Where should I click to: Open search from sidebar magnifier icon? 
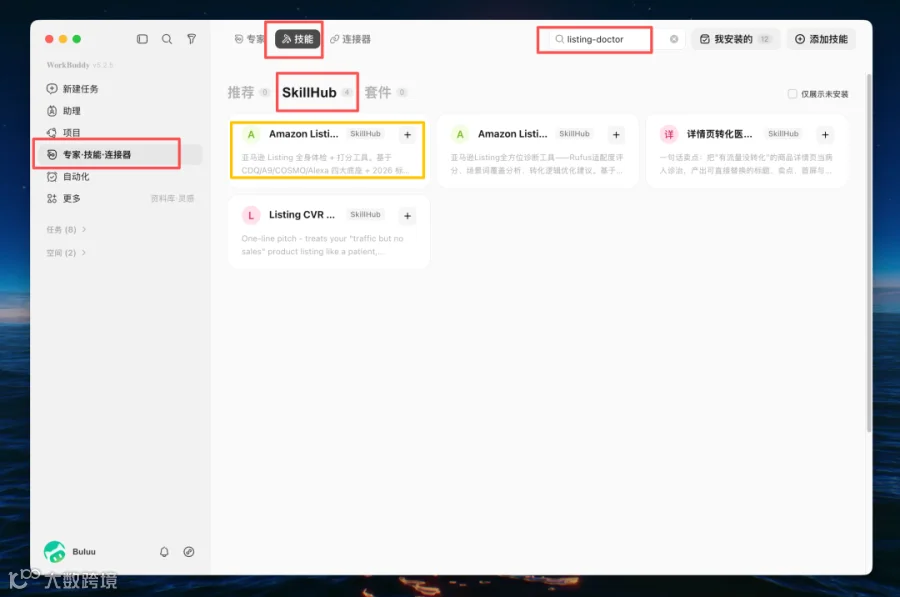coord(167,39)
